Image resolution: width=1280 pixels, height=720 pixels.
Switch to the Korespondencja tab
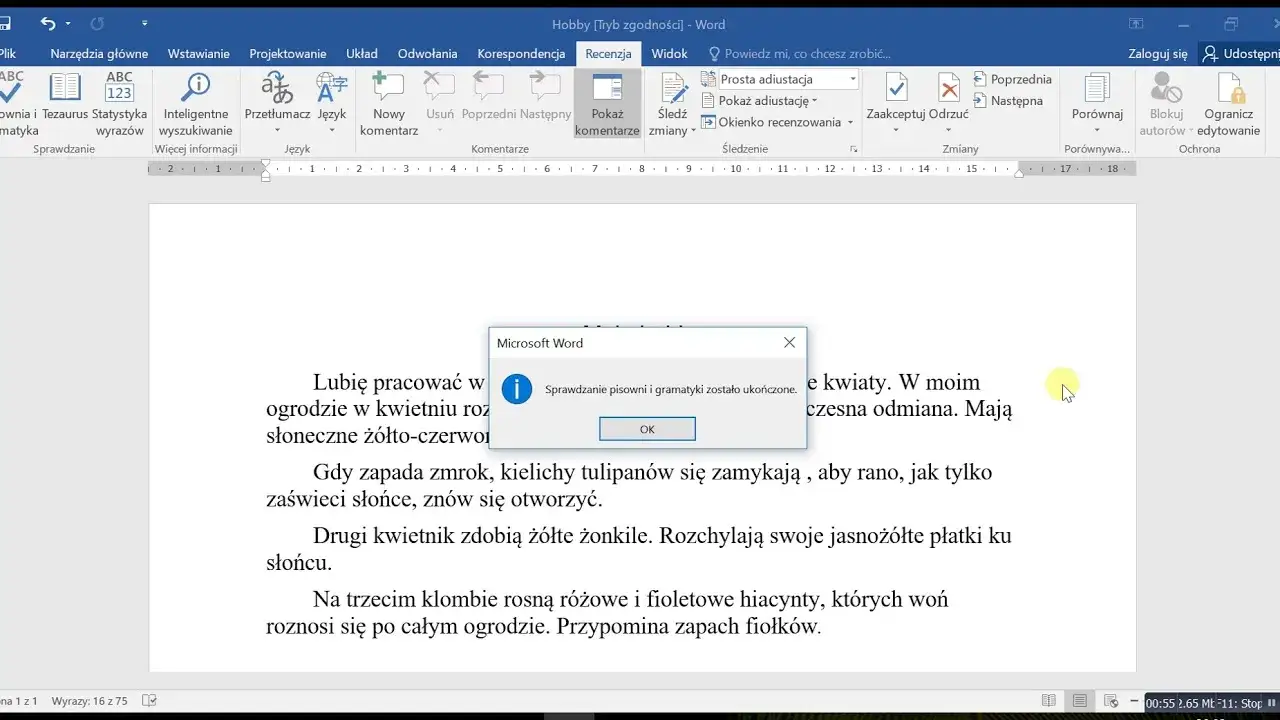coord(521,54)
